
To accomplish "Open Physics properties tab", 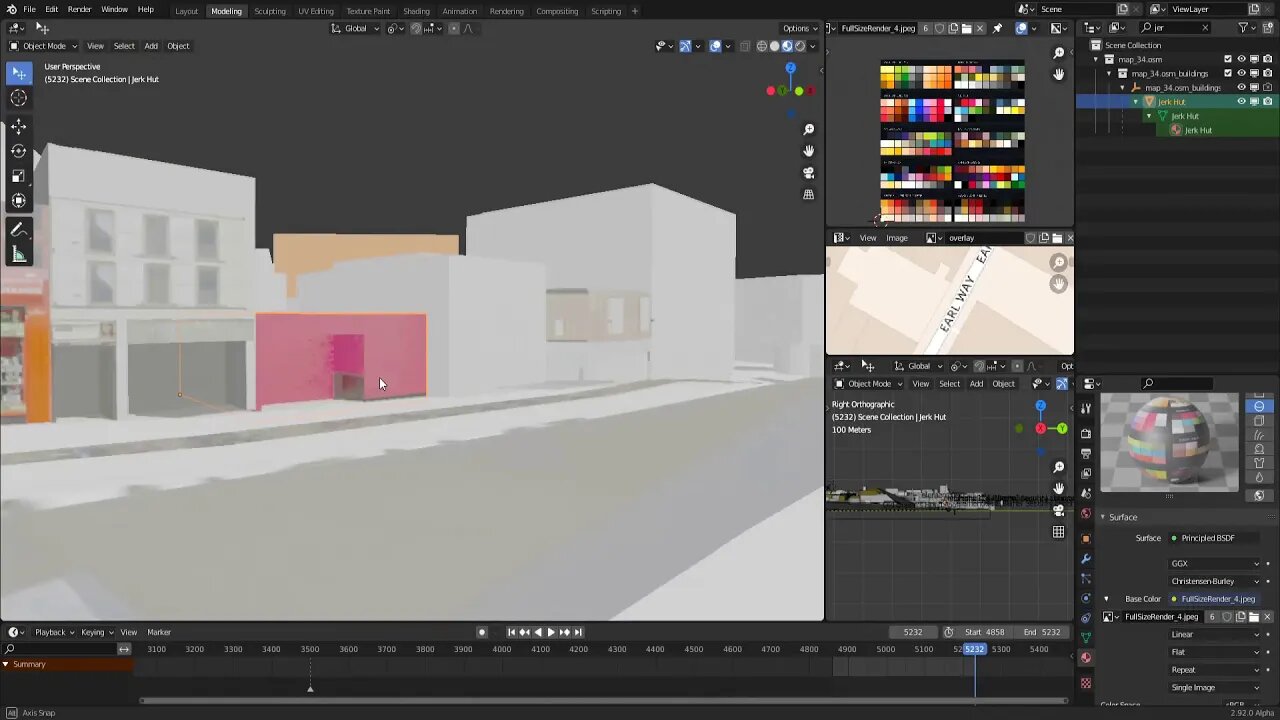I will pos(1086,599).
